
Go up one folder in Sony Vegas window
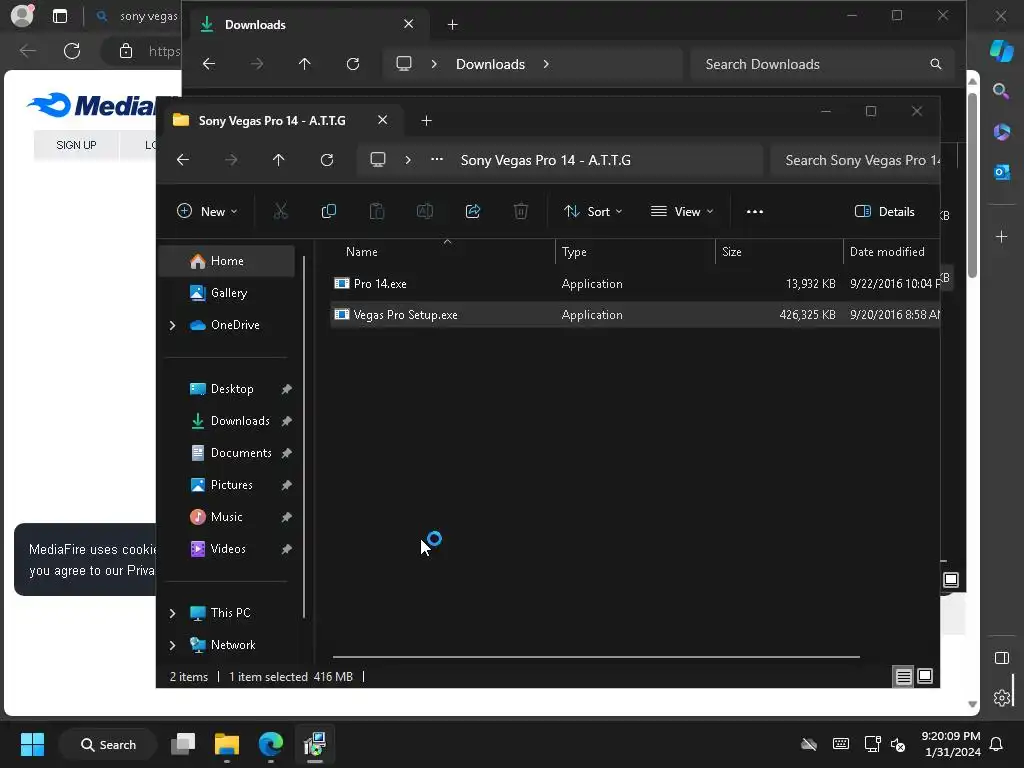(279, 160)
